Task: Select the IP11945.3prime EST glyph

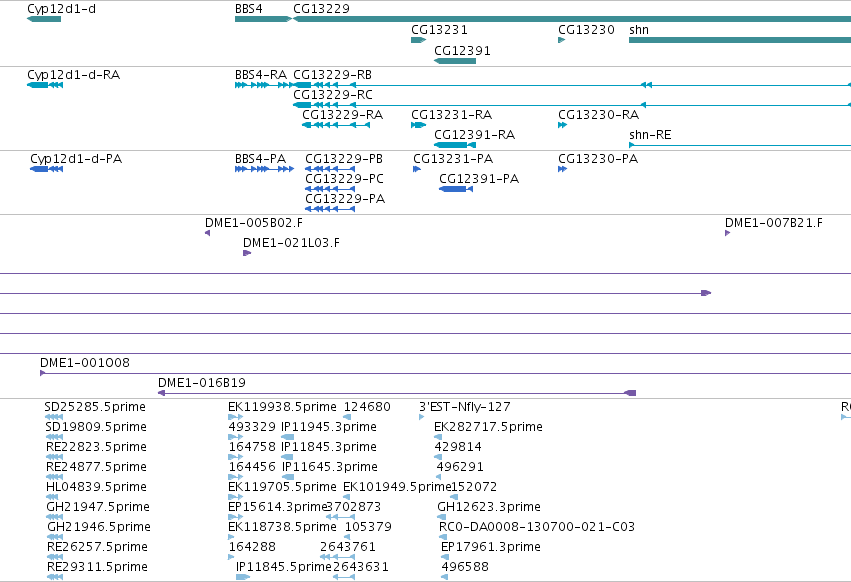Action: [x=288, y=437]
